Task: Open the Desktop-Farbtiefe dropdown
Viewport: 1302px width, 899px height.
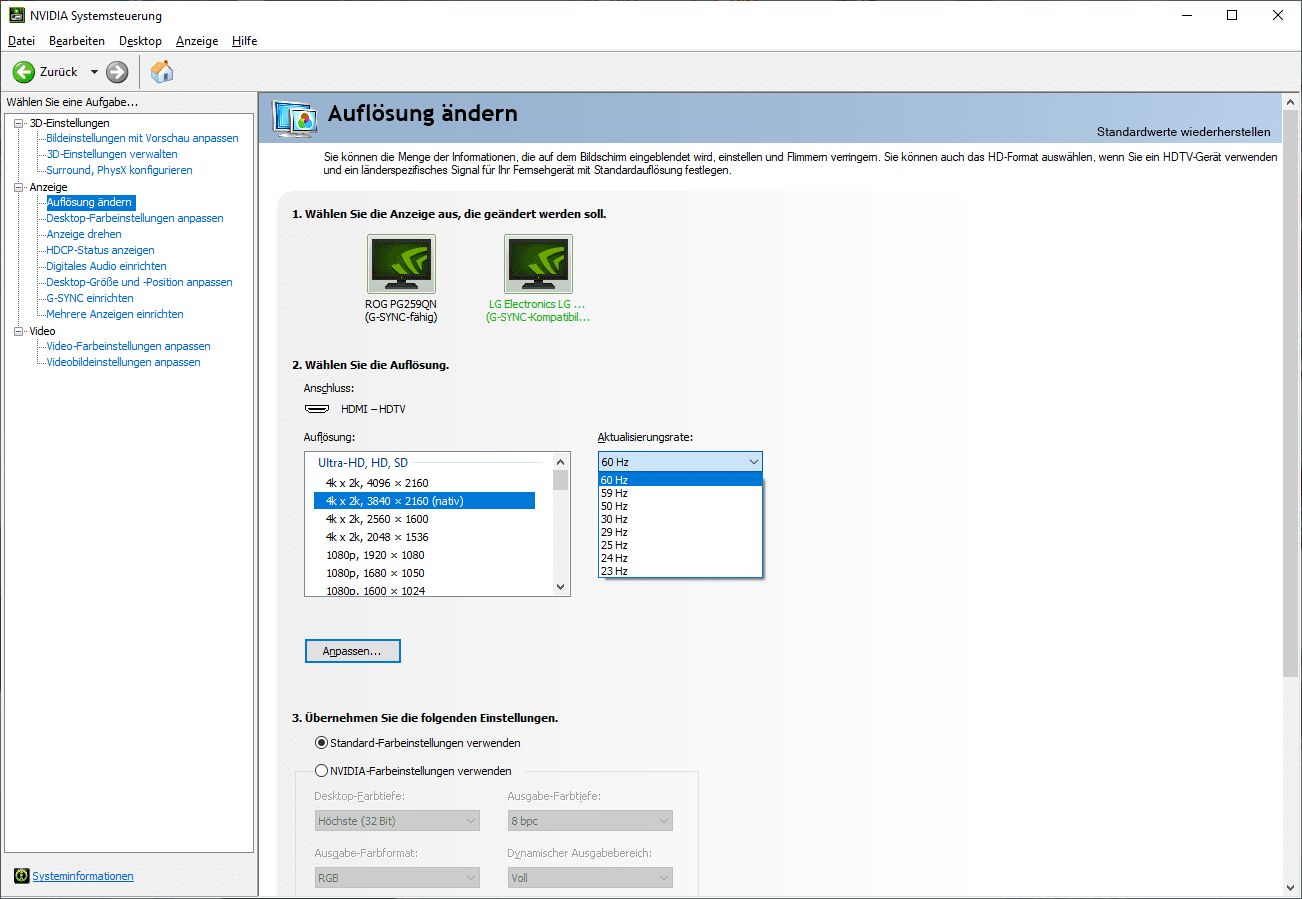Action: [x=397, y=821]
